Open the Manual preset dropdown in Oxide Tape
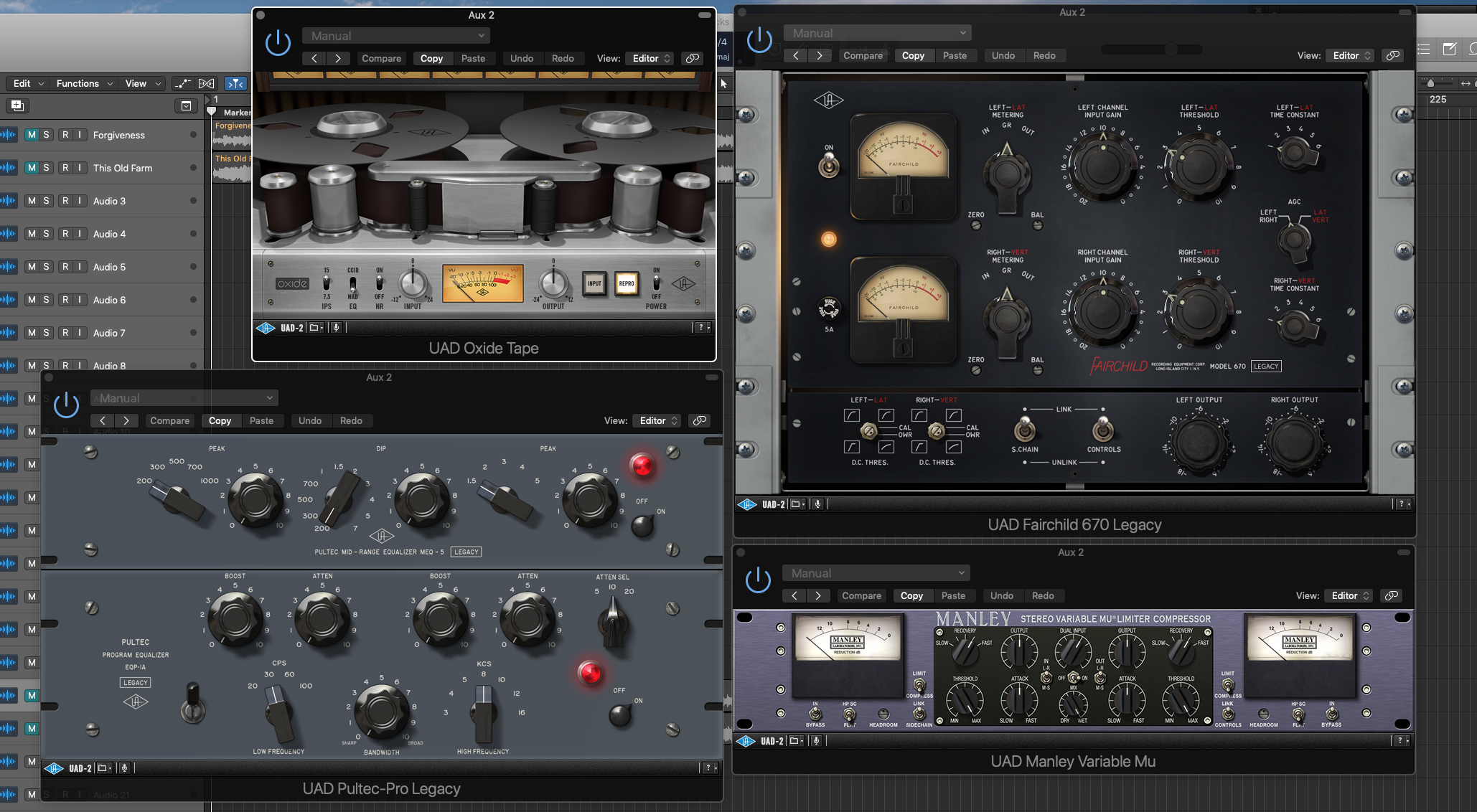The image size is (1477, 812). [x=396, y=36]
